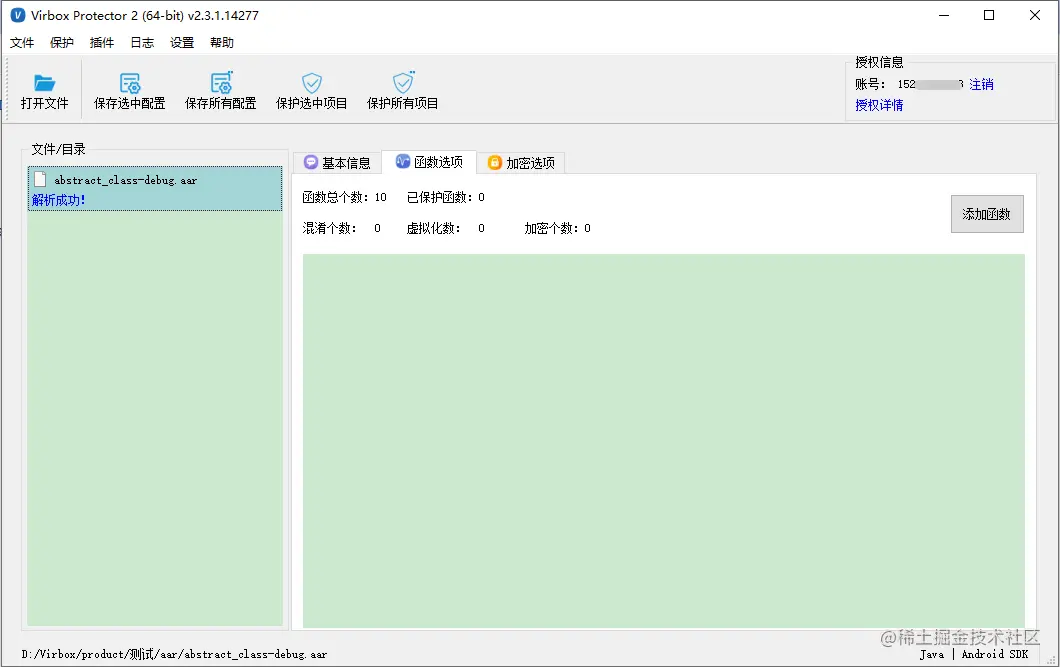Image resolution: width=1060 pixels, height=667 pixels.
Task: Click the 添加函数 button
Action: [x=987, y=214]
